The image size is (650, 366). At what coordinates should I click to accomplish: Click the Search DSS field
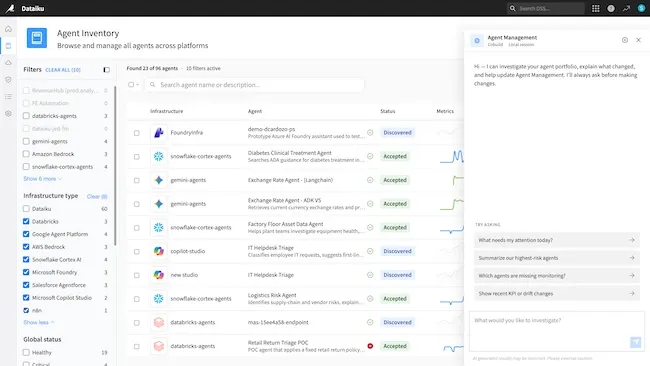[x=546, y=8]
